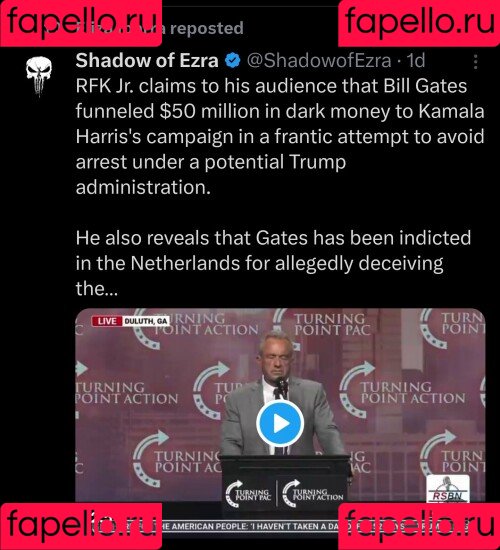
Task: Open the @ShadowofEzra handle
Action: click(319, 61)
